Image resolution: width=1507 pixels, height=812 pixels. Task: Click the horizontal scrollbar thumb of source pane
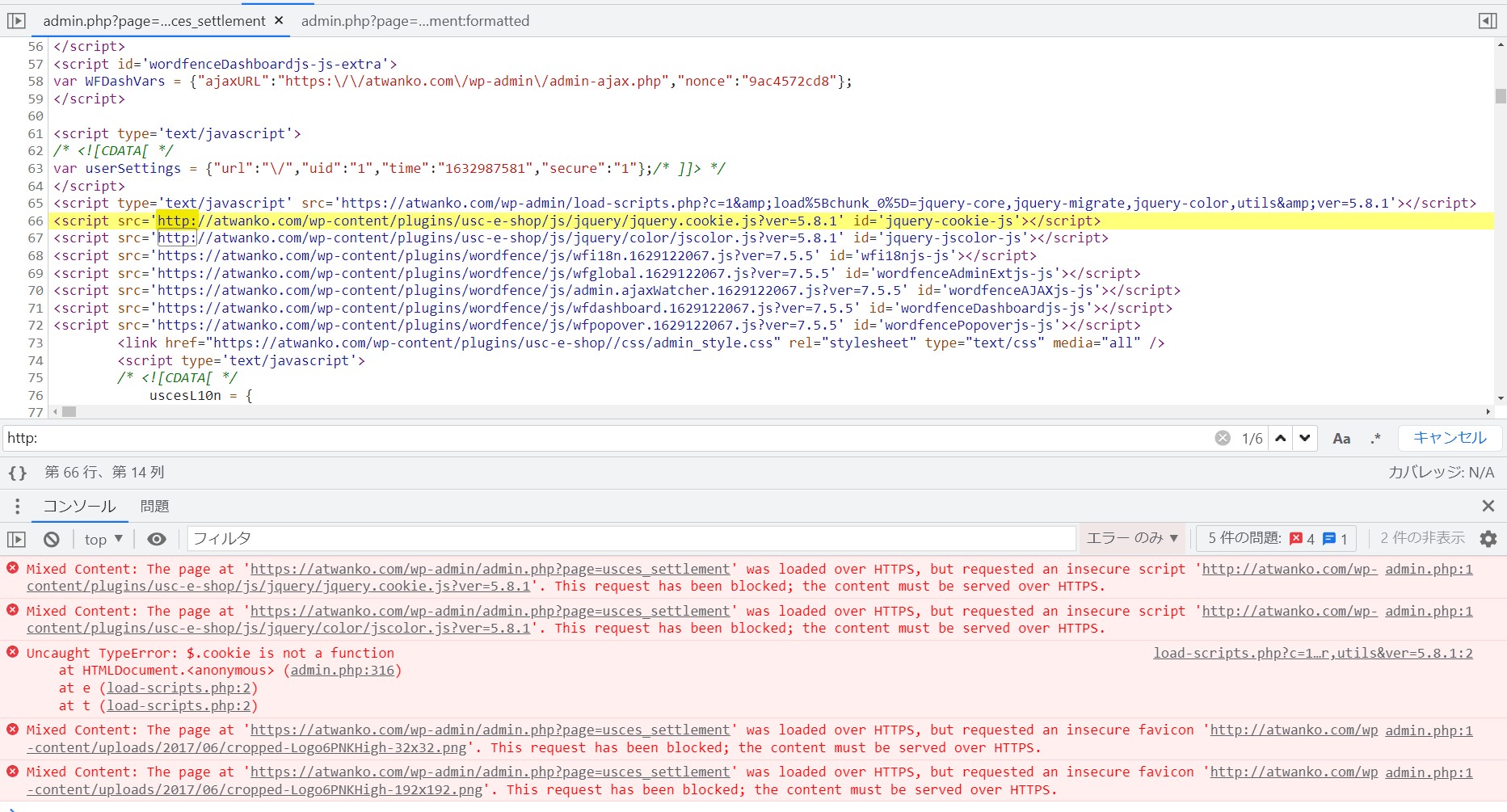coord(69,411)
